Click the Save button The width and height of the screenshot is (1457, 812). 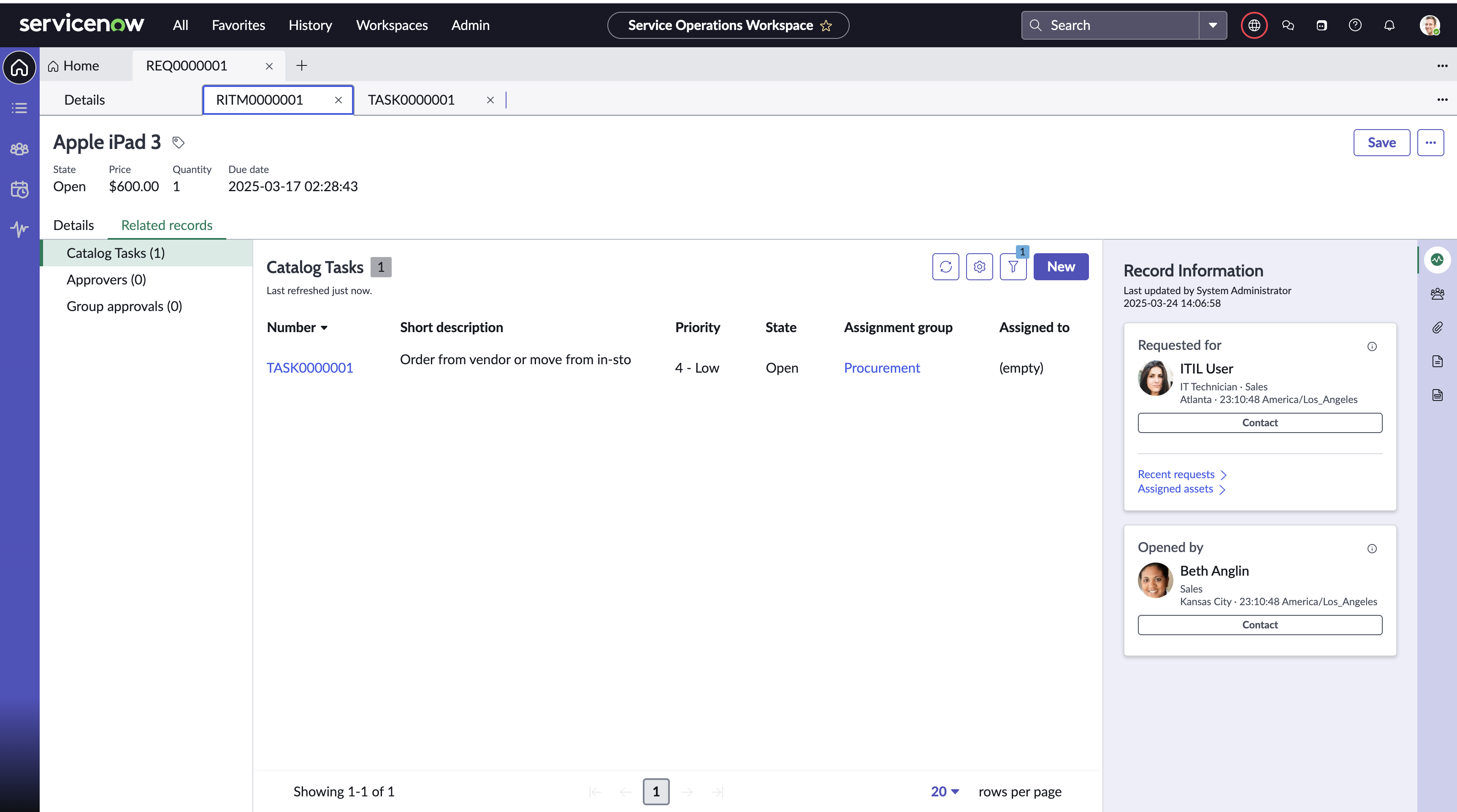(x=1381, y=143)
